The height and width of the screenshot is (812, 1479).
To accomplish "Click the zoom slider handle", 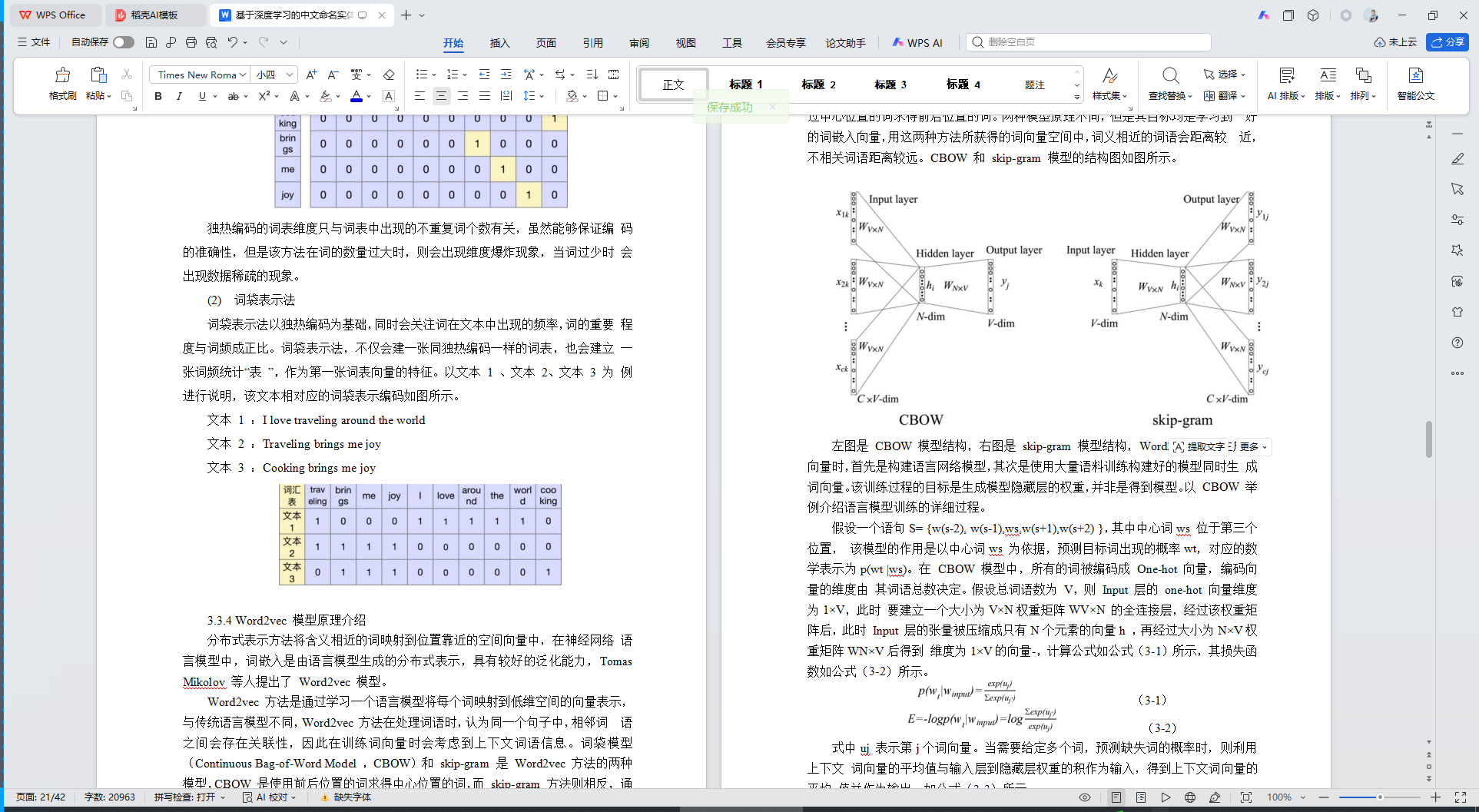I will [1380, 797].
